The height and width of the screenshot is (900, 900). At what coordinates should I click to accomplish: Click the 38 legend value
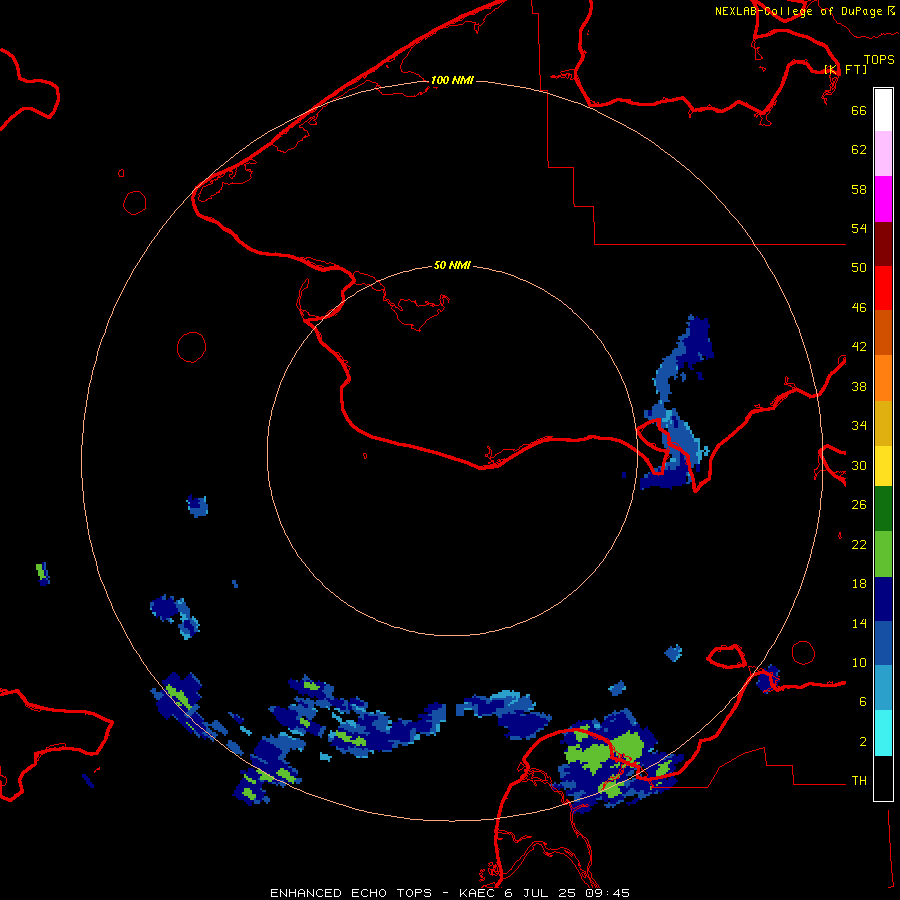[859, 387]
